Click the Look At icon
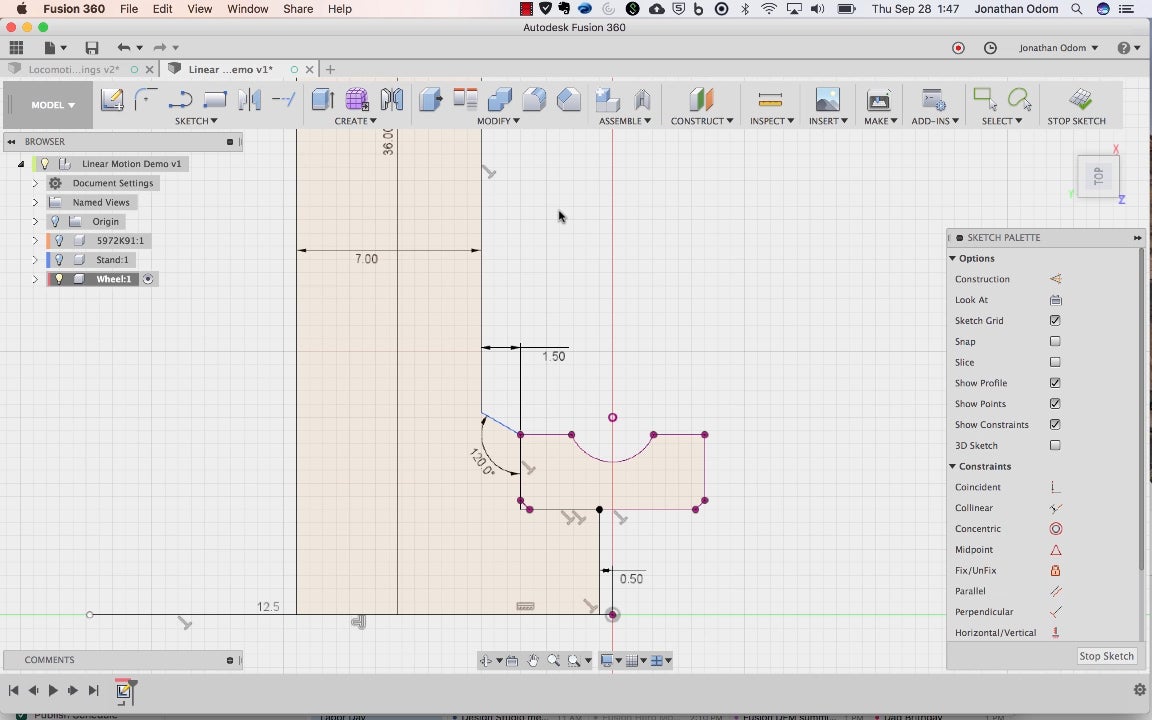Viewport: 1152px width, 720px height. point(1055,300)
